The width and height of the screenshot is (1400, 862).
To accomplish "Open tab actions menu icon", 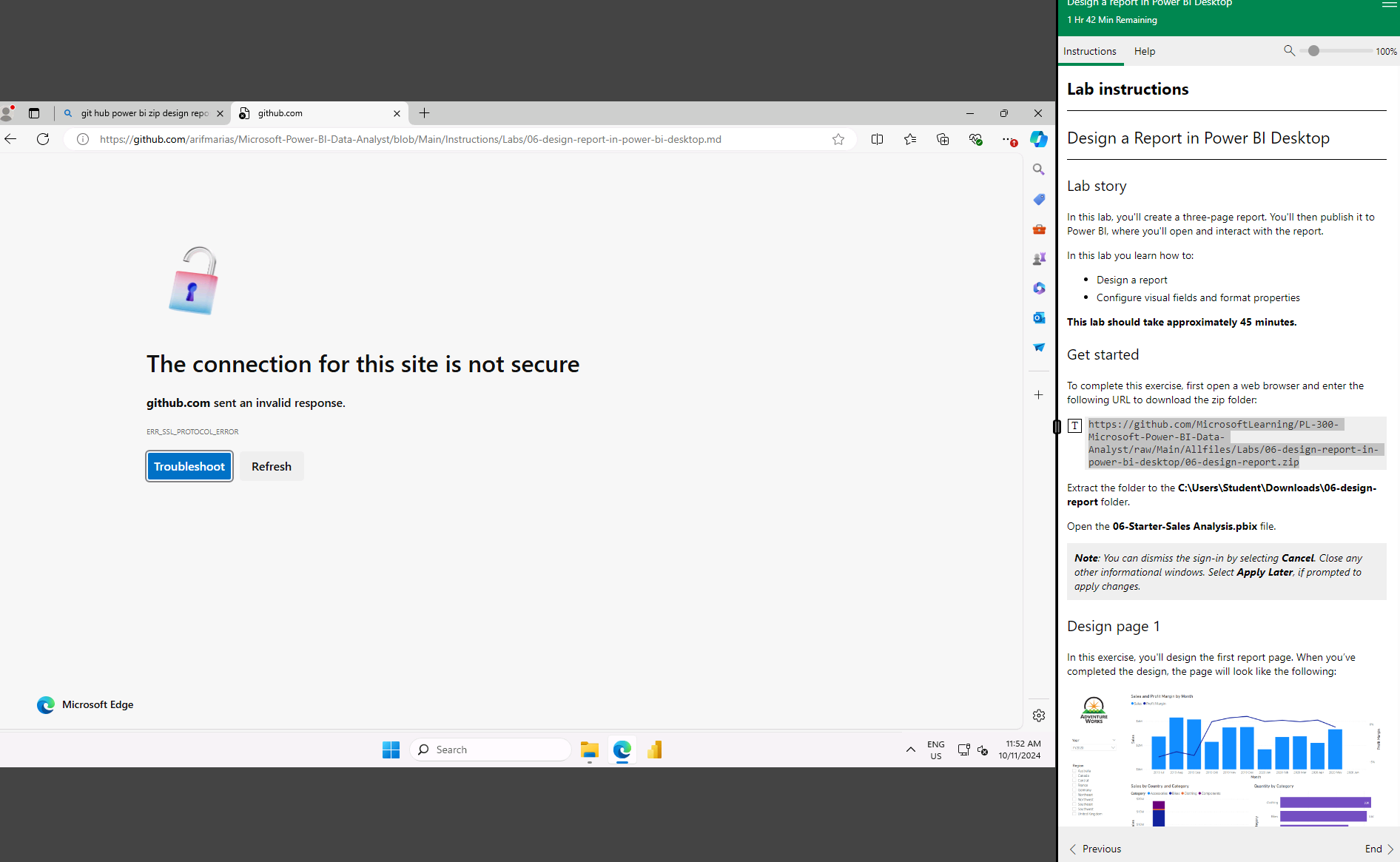I will tap(34, 113).
